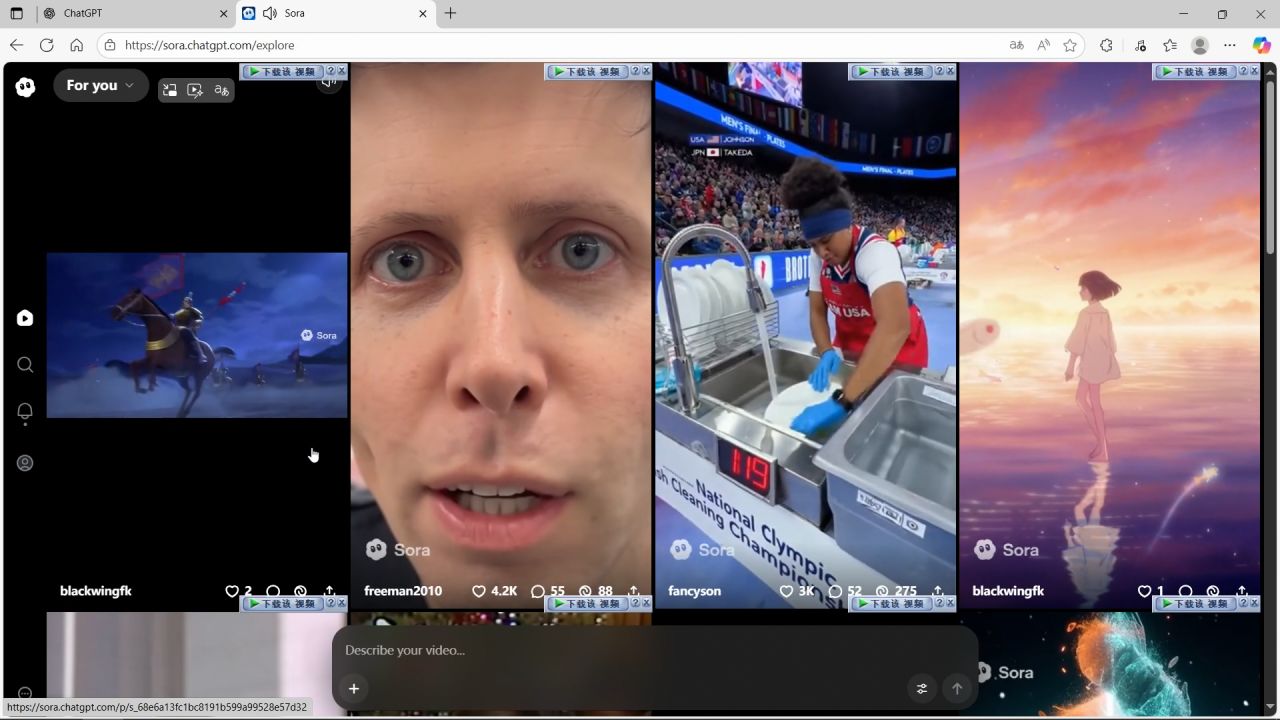Open fancyson's profile link
Image resolution: width=1280 pixels, height=720 pixels.
694,591
